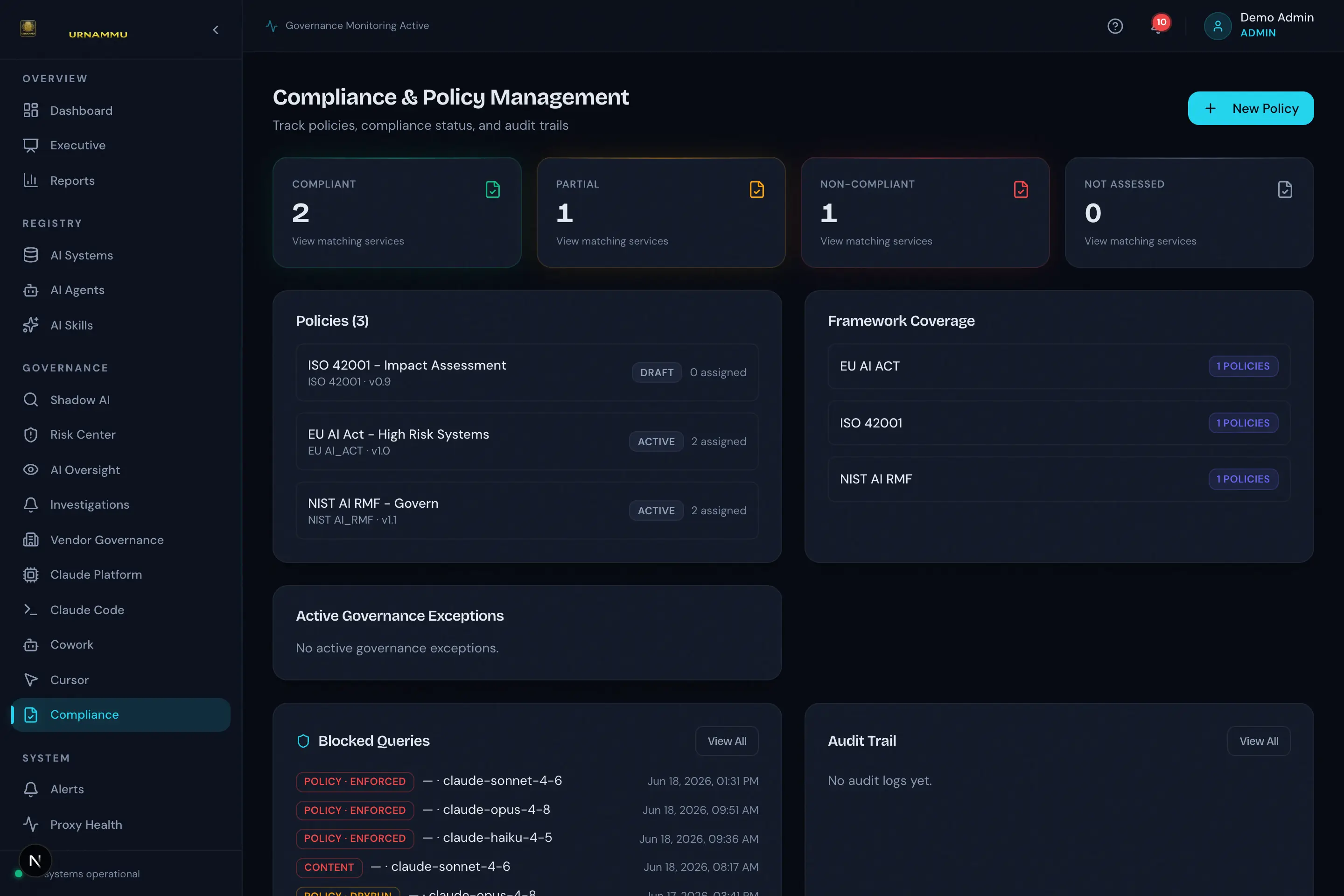1344x896 pixels.
Task: Open the Demo Admin user avatar
Action: pyautogui.click(x=1217, y=26)
